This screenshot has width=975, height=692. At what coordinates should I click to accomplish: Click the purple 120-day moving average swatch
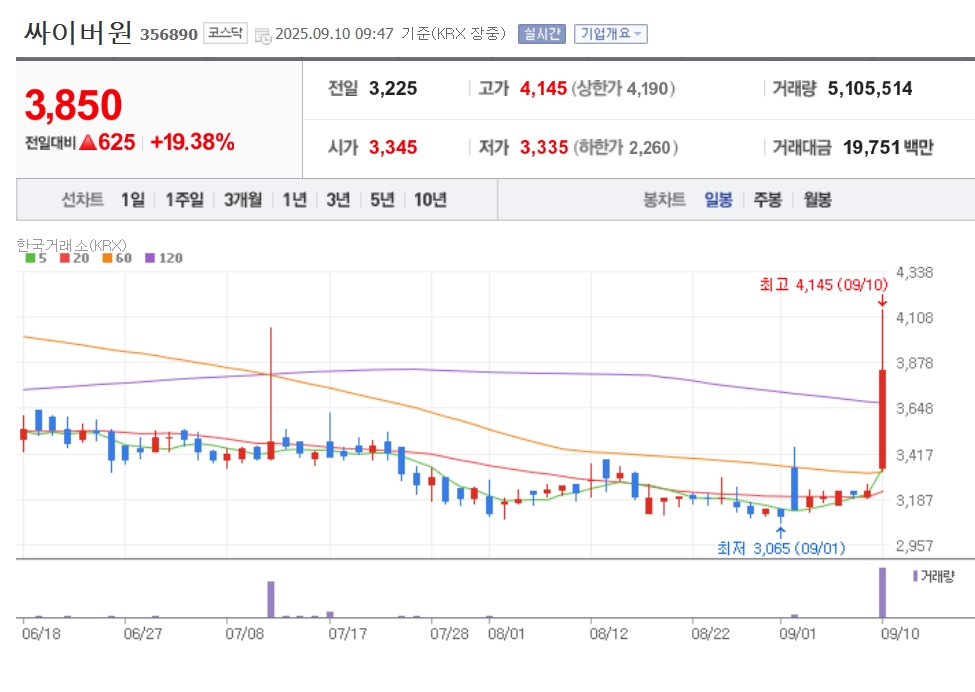[x=150, y=258]
